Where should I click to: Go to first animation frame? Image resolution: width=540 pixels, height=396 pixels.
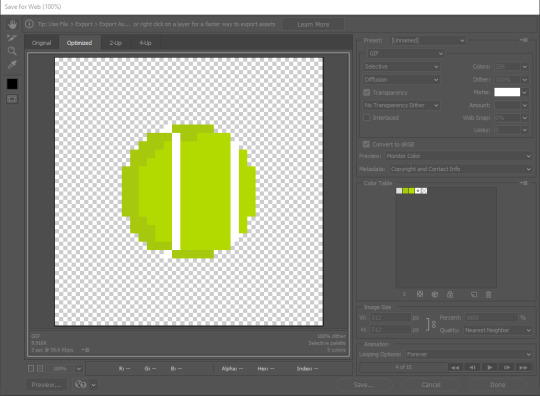click(455, 367)
